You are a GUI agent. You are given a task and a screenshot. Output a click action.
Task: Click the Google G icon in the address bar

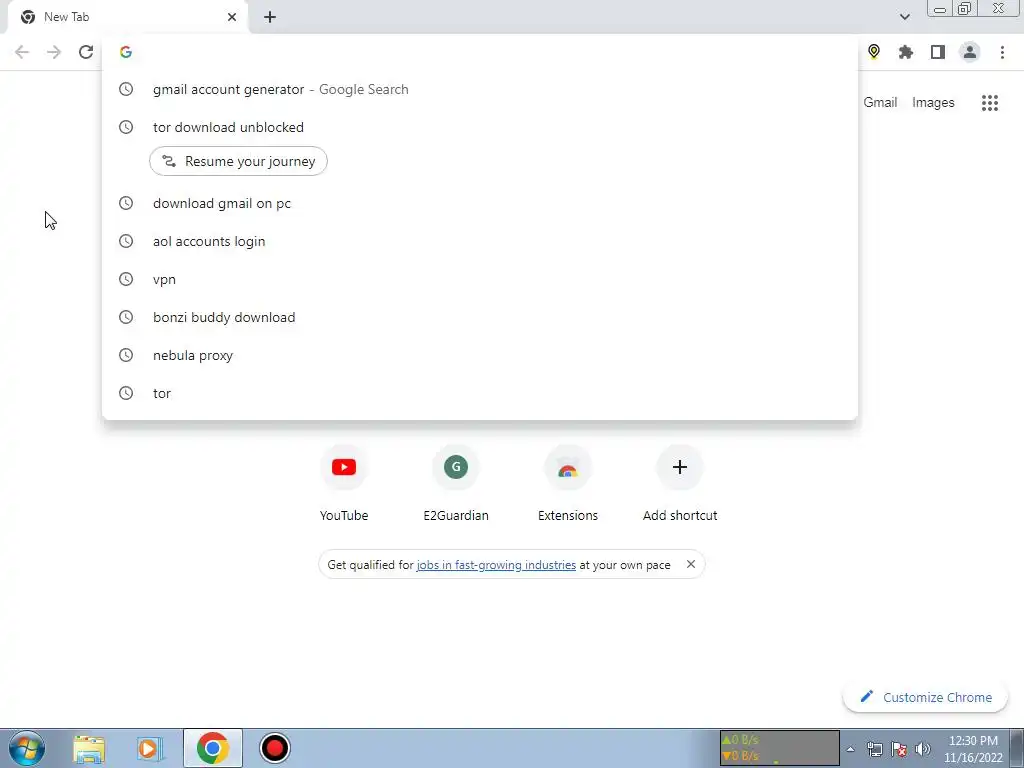click(x=125, y=52)
